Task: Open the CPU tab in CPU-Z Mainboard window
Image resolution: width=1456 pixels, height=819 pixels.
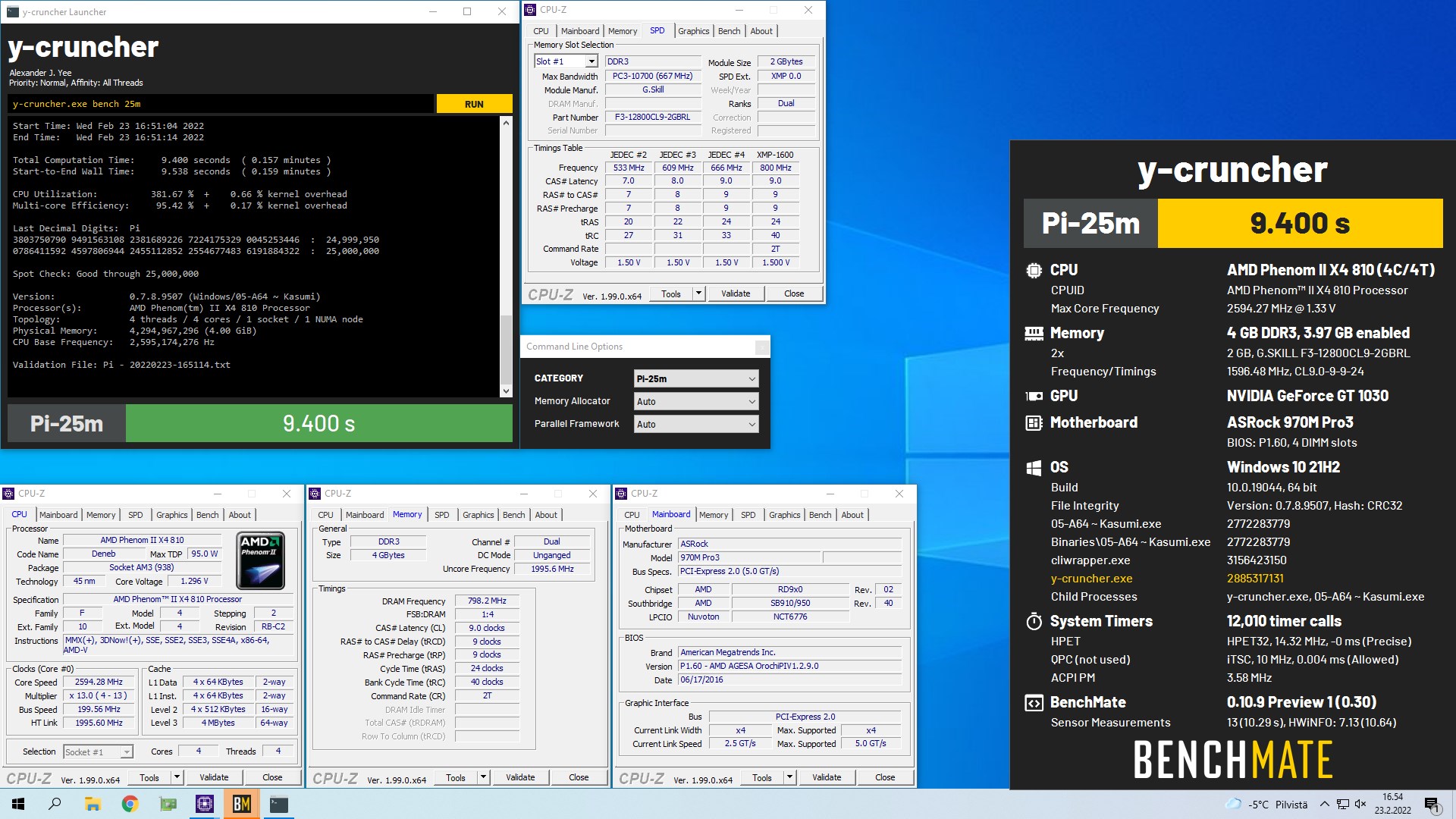Action: (632, 515)
